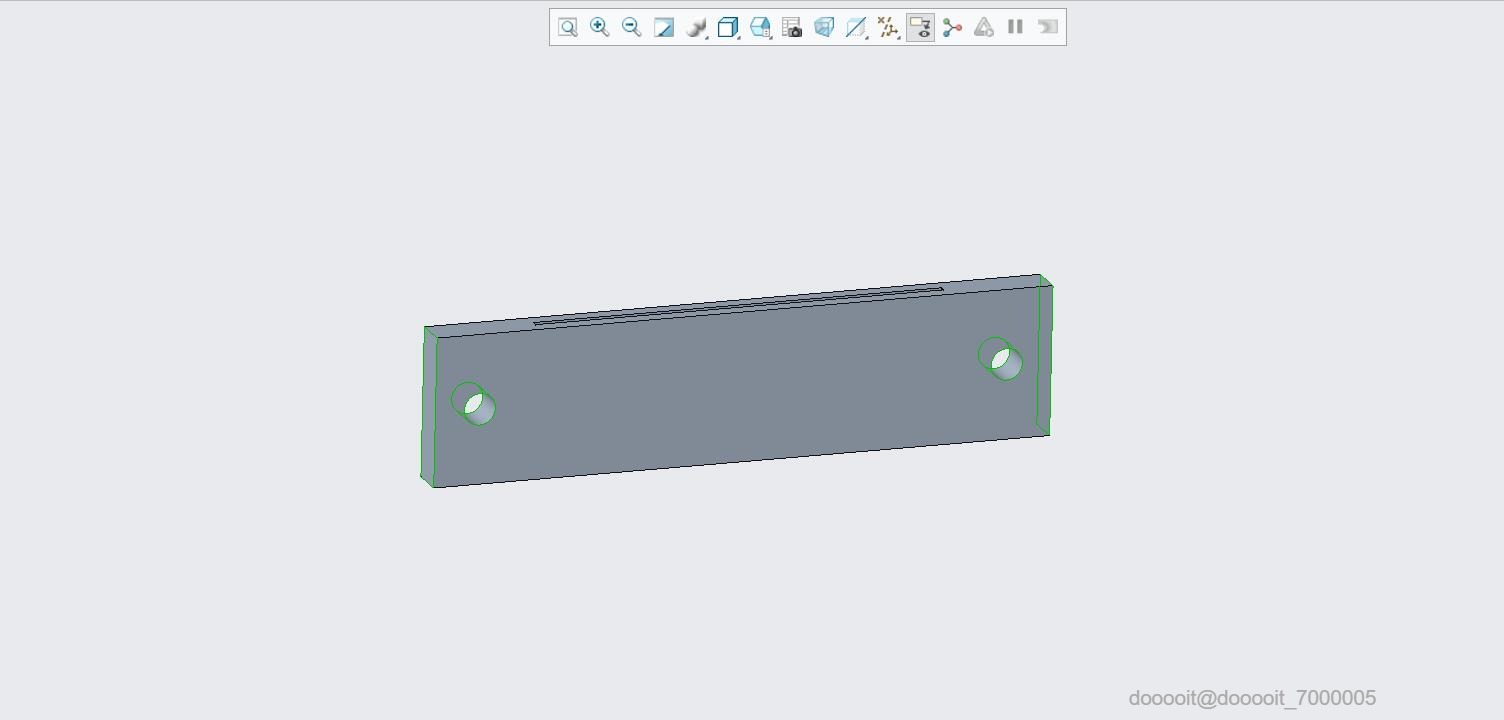Screen dimensions: 1504x720
Task: Open the view section clipping dropdown
Action: coord(857,27)
